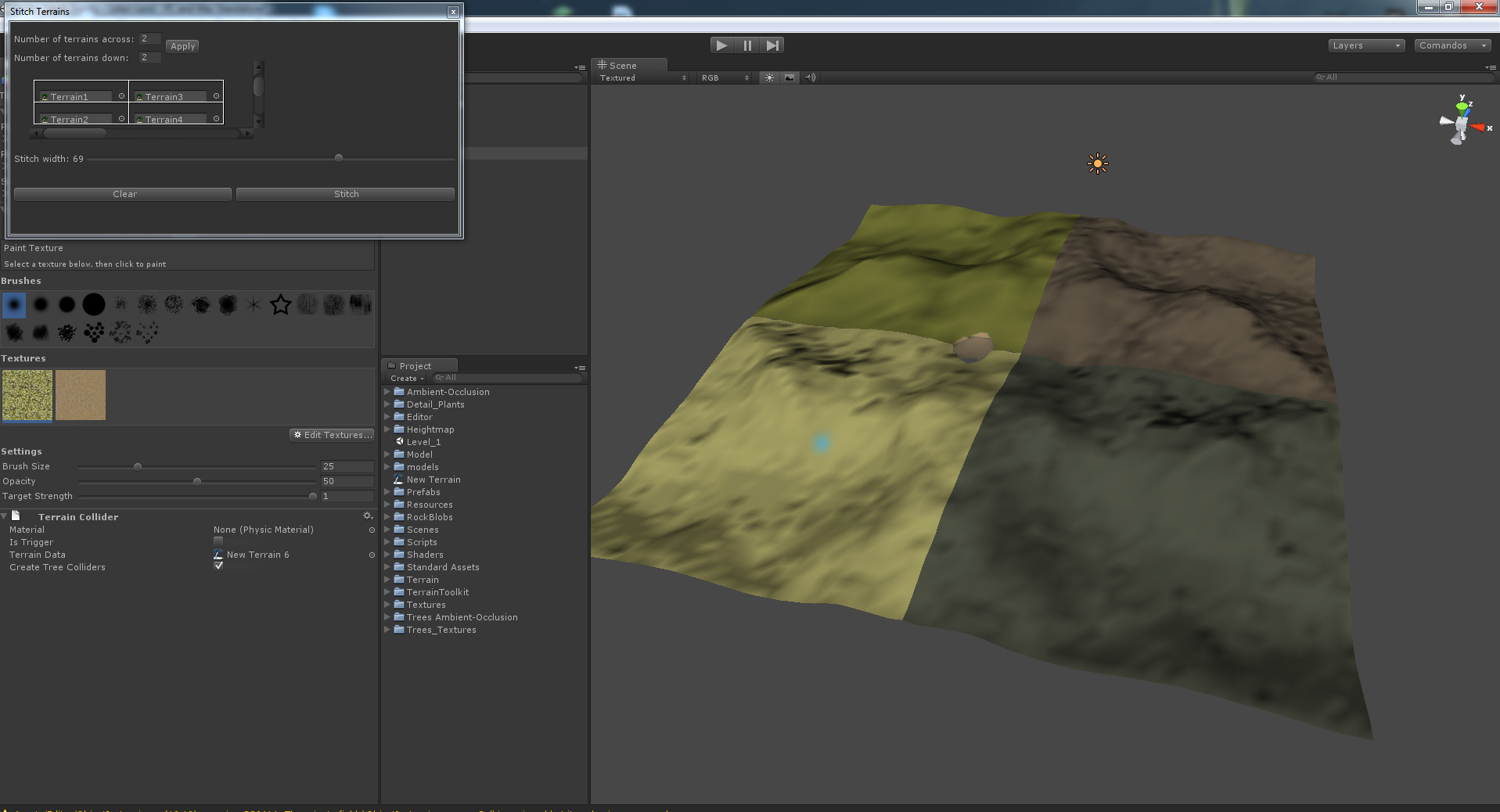Open the Textured draw mode dropdown

pyautogui.click(x=642, y=77)
